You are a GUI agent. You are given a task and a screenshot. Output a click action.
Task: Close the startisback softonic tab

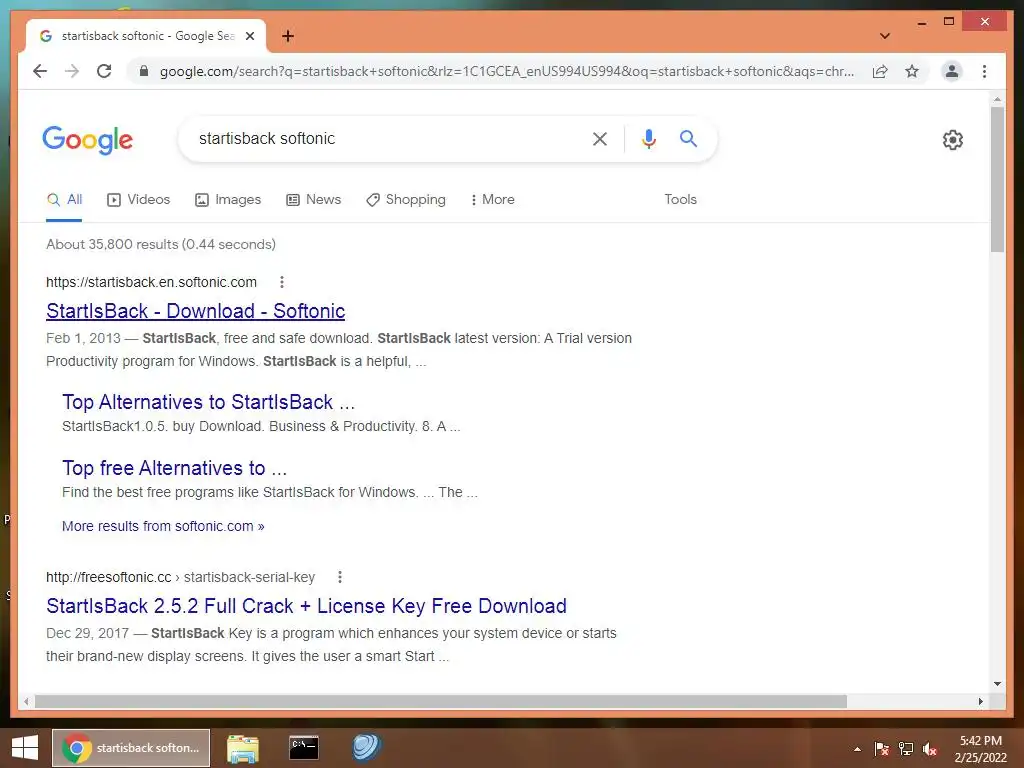click(x=249, y=36)
